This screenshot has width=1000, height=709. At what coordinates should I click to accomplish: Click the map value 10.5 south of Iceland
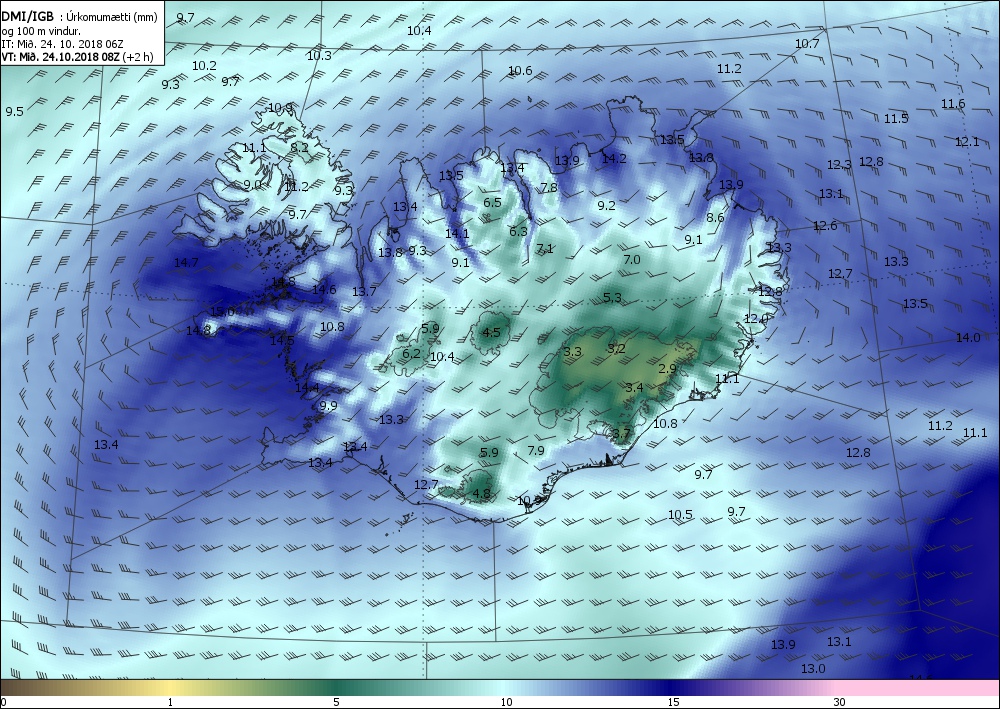(680, 515)
